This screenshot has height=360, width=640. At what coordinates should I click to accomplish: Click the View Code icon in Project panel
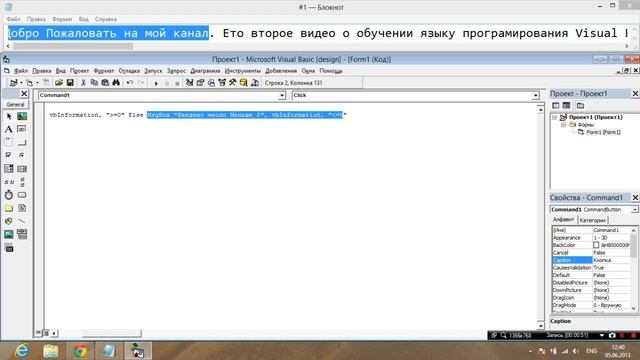point(556,106)
